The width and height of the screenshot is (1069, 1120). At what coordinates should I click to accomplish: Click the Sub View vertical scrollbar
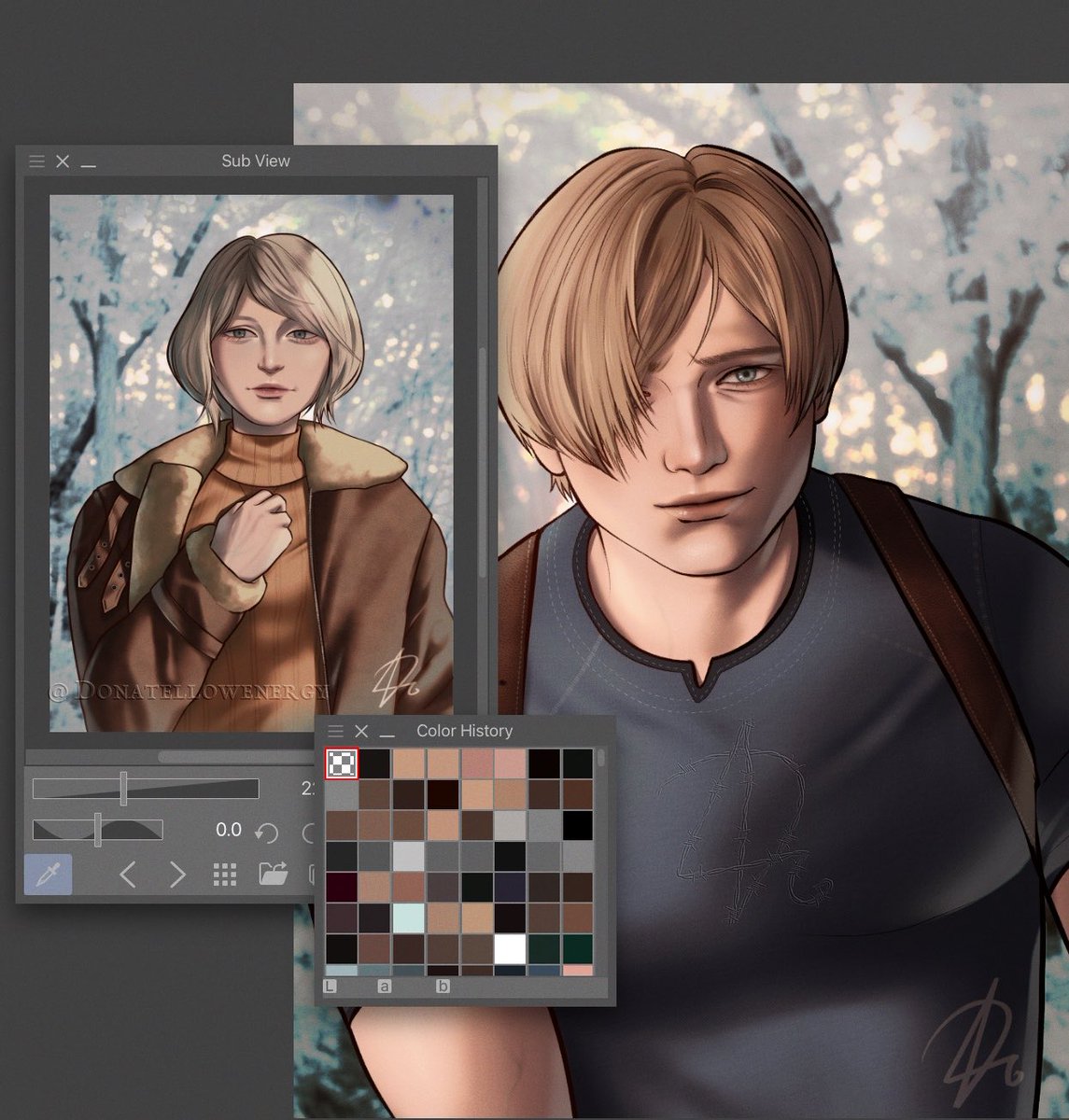[483, 463]
